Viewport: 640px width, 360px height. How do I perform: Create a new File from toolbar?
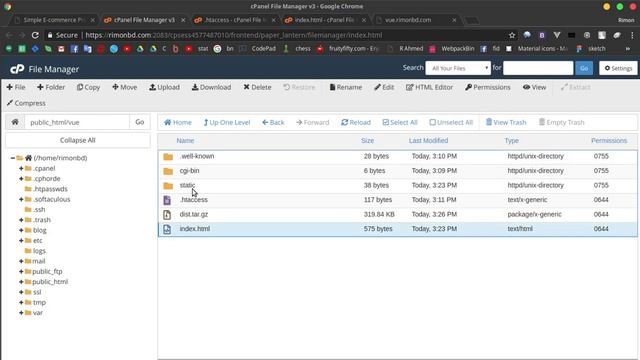tap(16, 87)
